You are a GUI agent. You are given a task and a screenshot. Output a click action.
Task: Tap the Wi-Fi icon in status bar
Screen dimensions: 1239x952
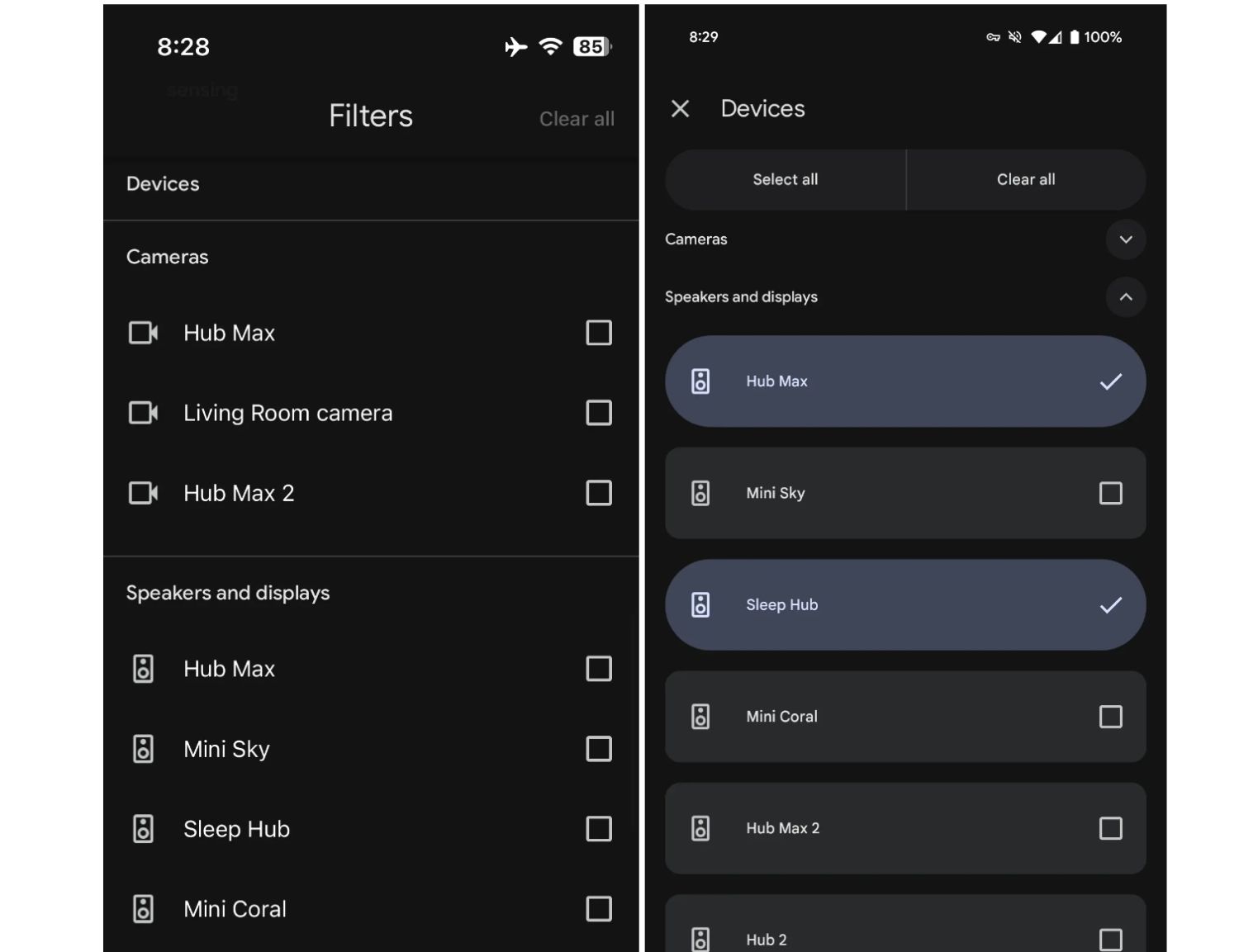click(550, 46)
